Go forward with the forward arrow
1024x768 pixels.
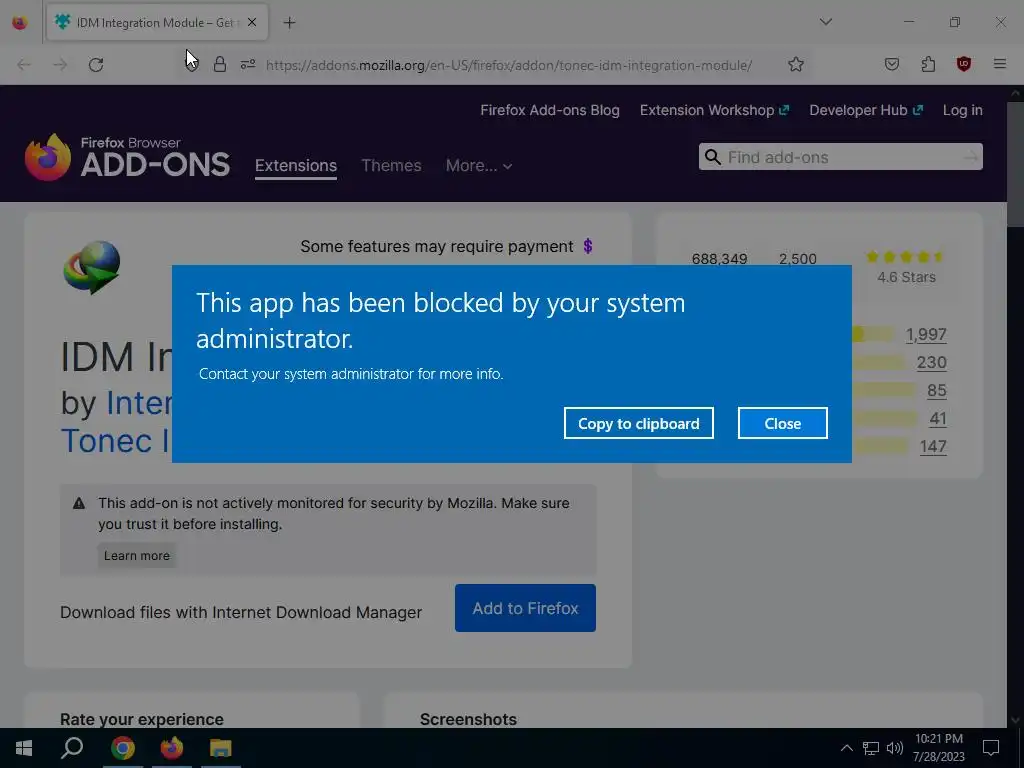tap(60, 65)
